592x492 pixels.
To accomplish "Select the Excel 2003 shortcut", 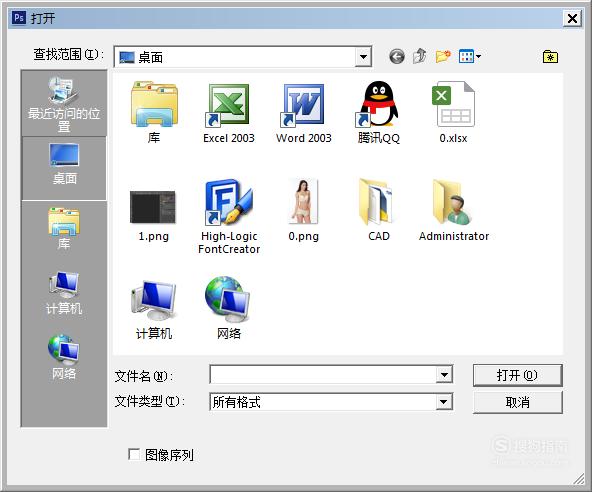I will pos(229,113).
